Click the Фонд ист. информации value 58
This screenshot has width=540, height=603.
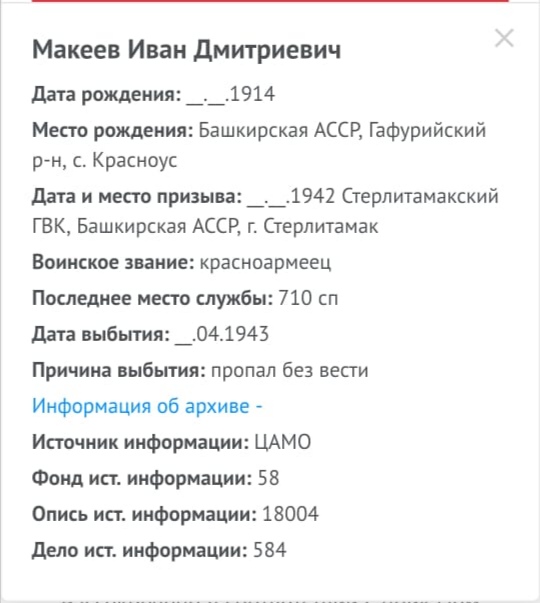[x=268, y=478]
